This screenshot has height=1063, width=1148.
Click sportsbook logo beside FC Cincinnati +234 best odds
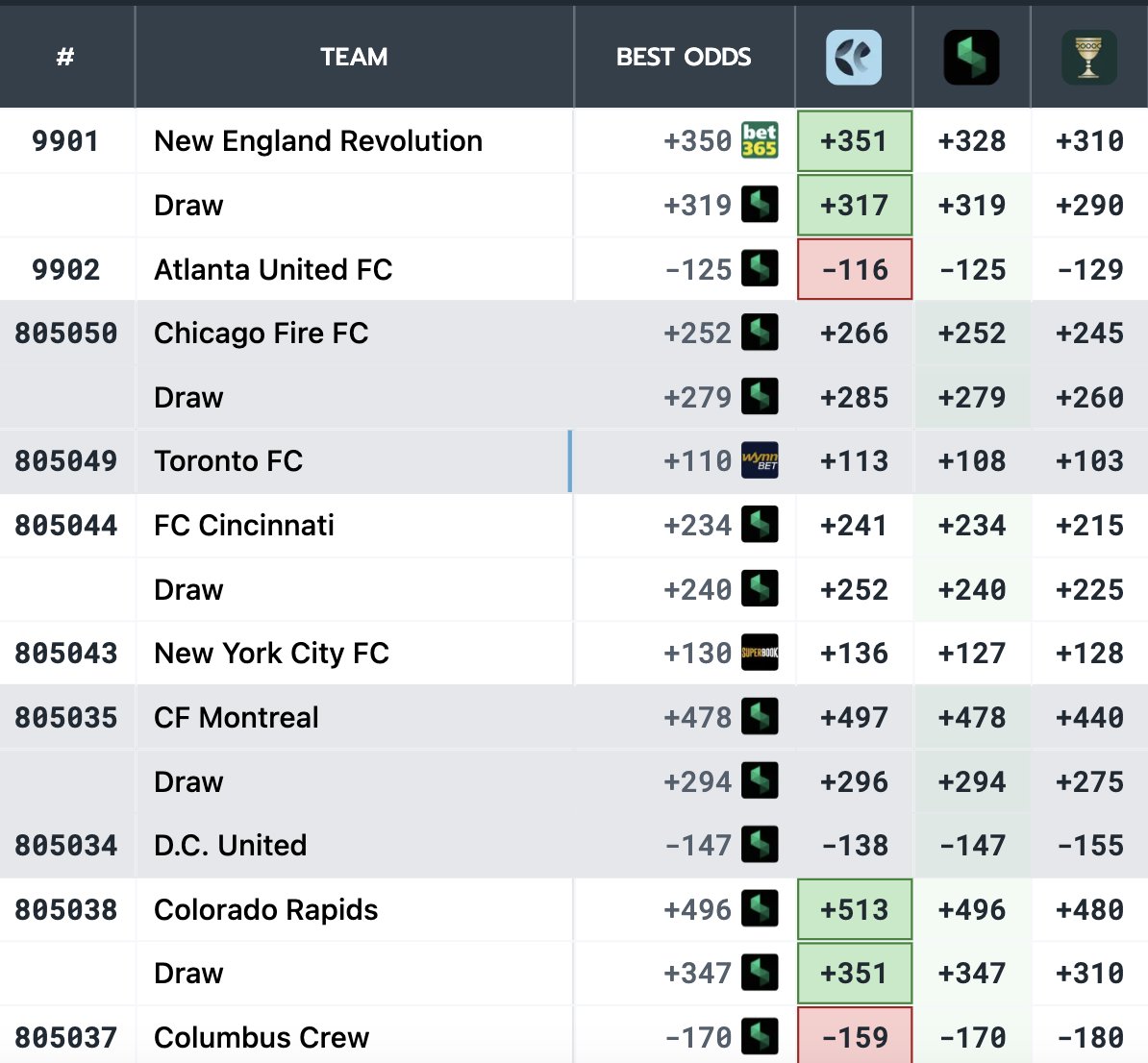(x=760, y=525)
